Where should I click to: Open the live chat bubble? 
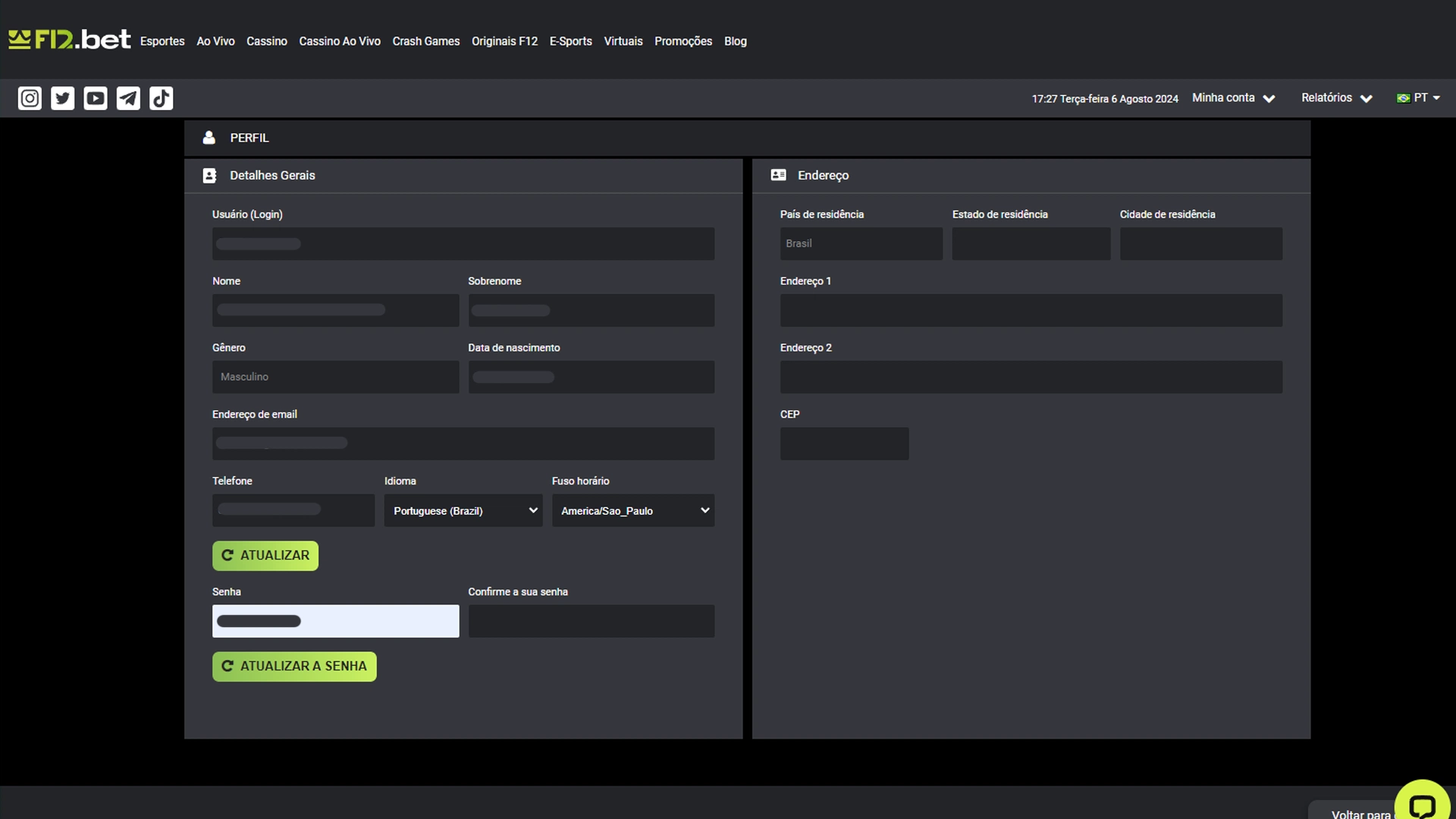click(x=1422, y=802)
